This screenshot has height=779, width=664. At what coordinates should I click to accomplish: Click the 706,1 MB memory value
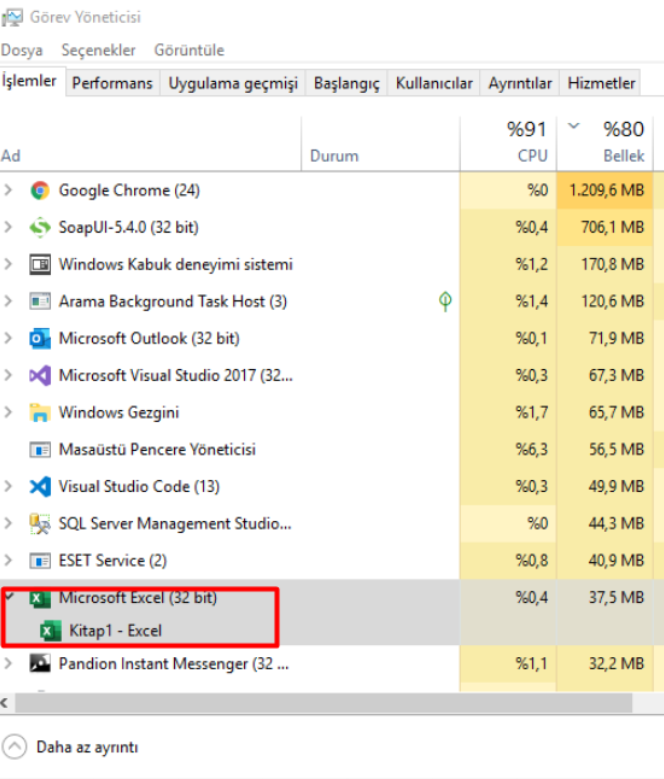[x=613, y=228]
